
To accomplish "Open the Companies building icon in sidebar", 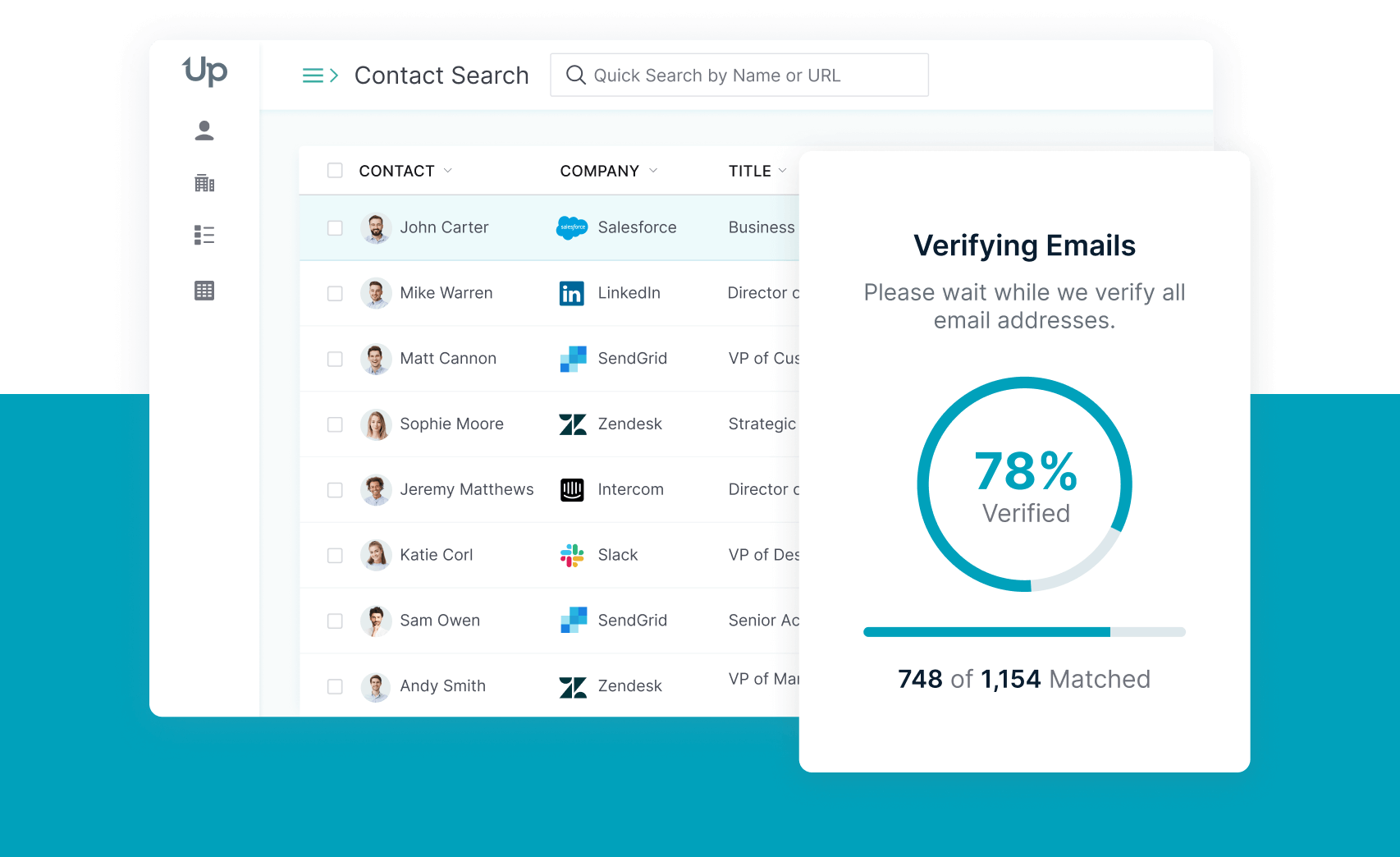I will click(204, 183).
